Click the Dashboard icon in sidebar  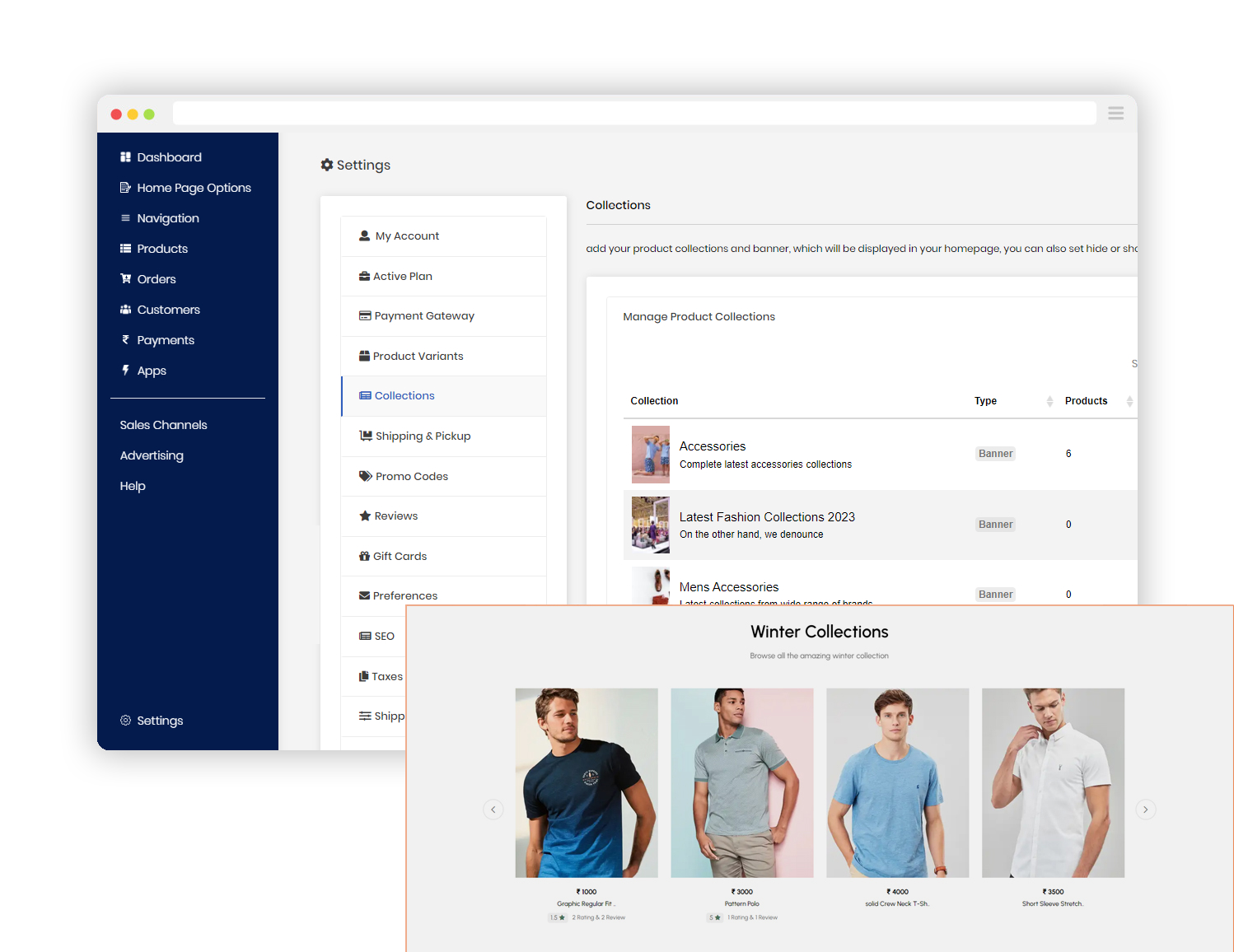(x=125, y=157)
